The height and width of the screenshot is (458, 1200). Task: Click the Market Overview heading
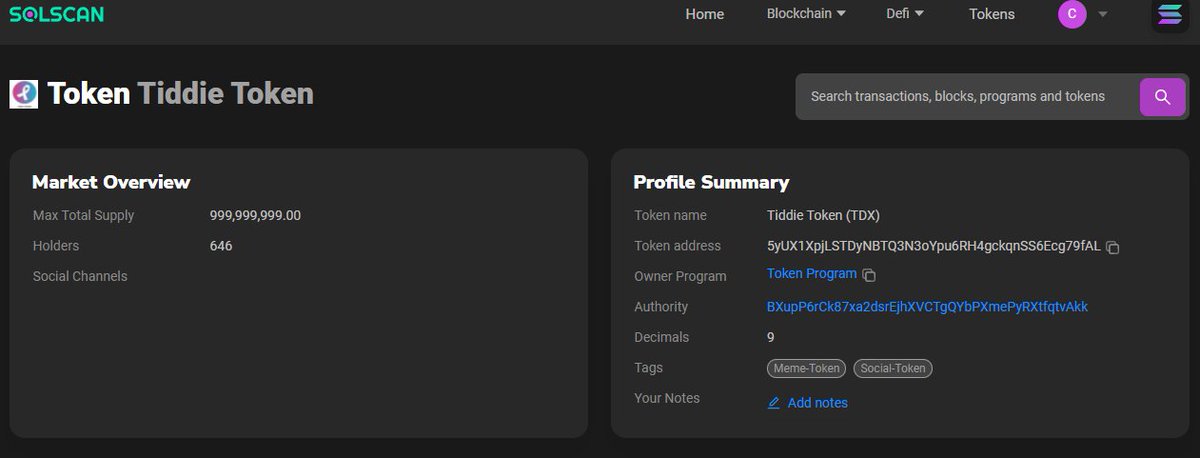pyautogui.click(x=111, y=182)
